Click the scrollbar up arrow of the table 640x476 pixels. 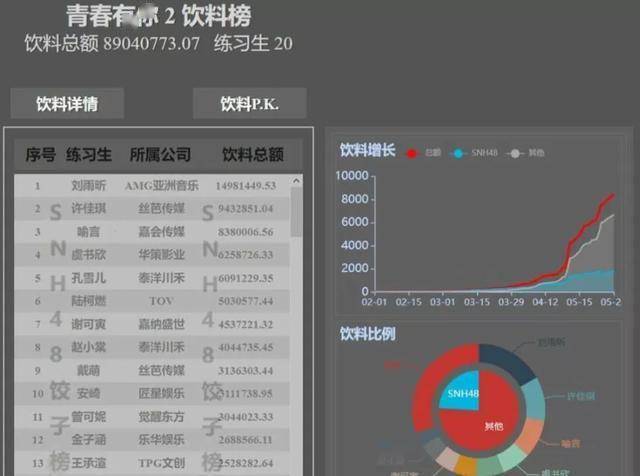[x=296, y=180]
